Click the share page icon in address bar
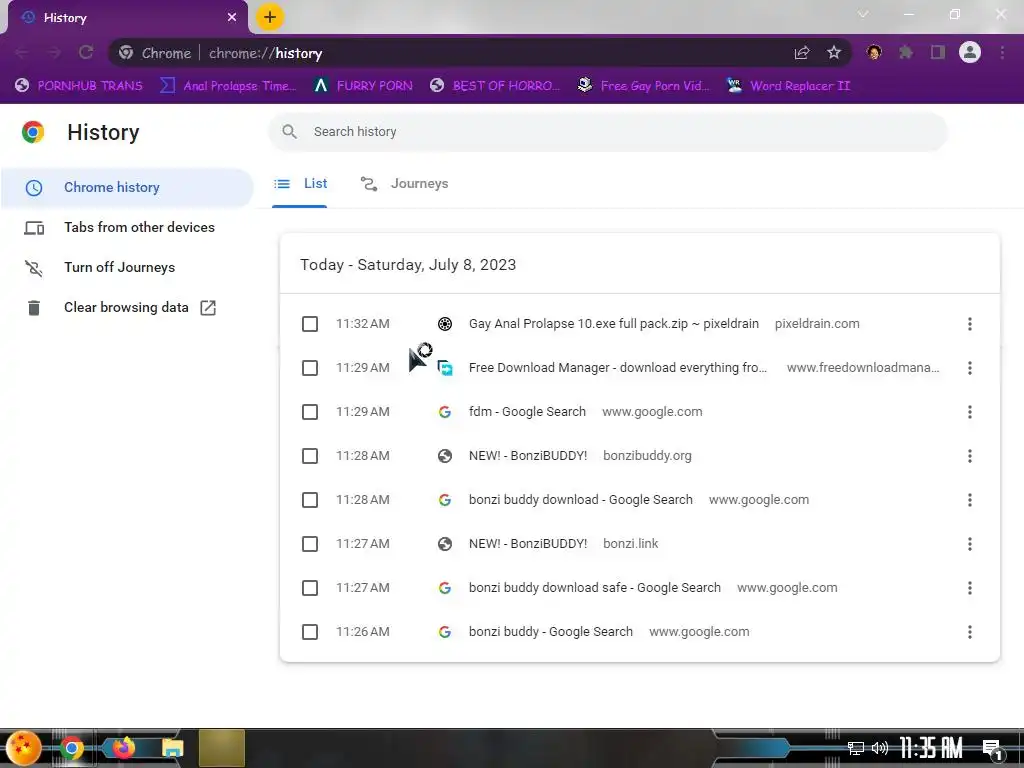Viewport: 1024px width, 768px height. [802, 53]
